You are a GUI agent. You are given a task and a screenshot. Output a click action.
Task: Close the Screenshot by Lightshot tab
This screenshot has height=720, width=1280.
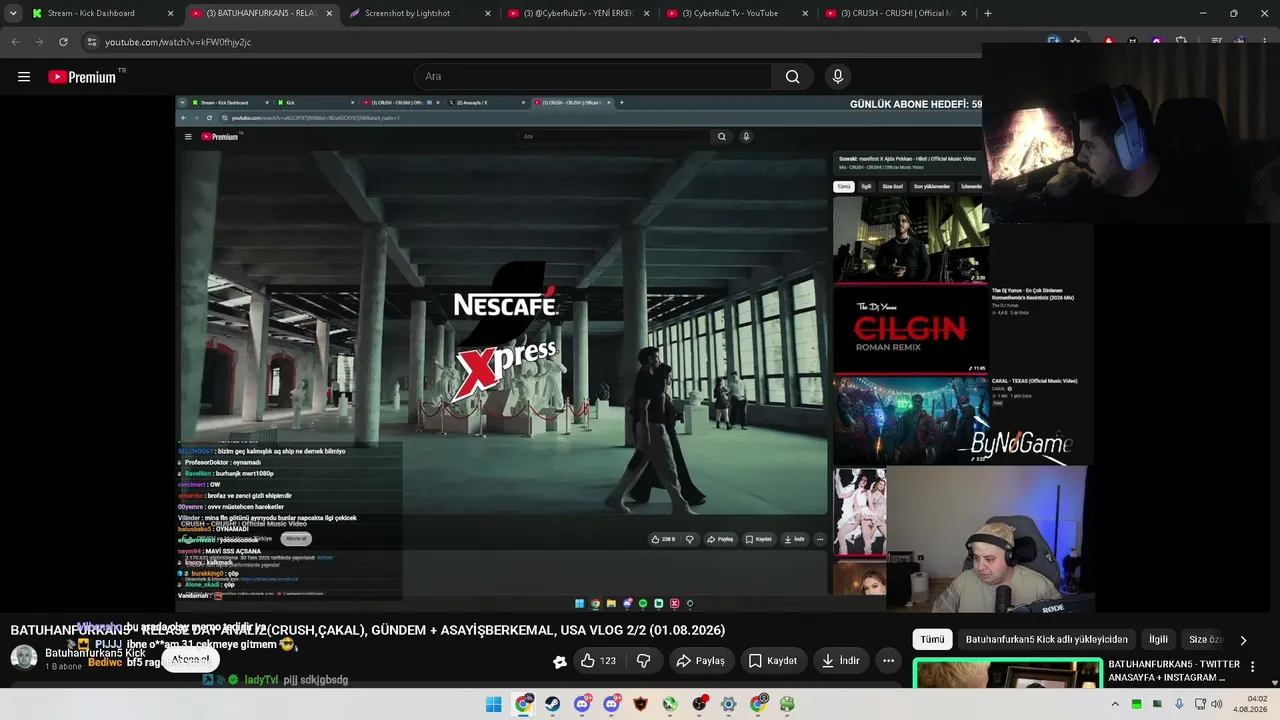click(488, 13)
